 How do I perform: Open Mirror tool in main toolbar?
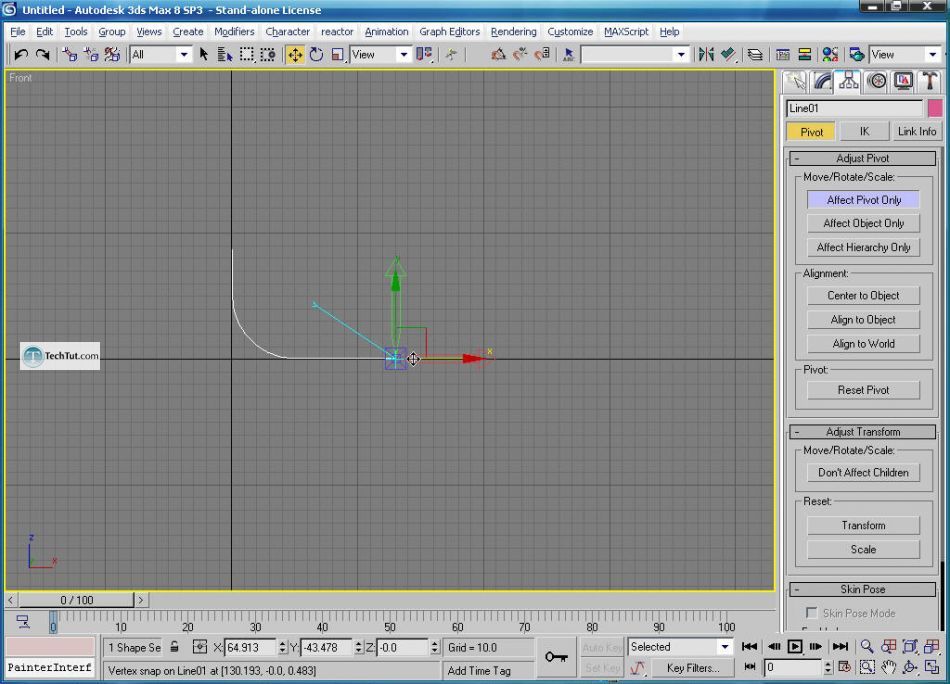click(x=706, y=55)
